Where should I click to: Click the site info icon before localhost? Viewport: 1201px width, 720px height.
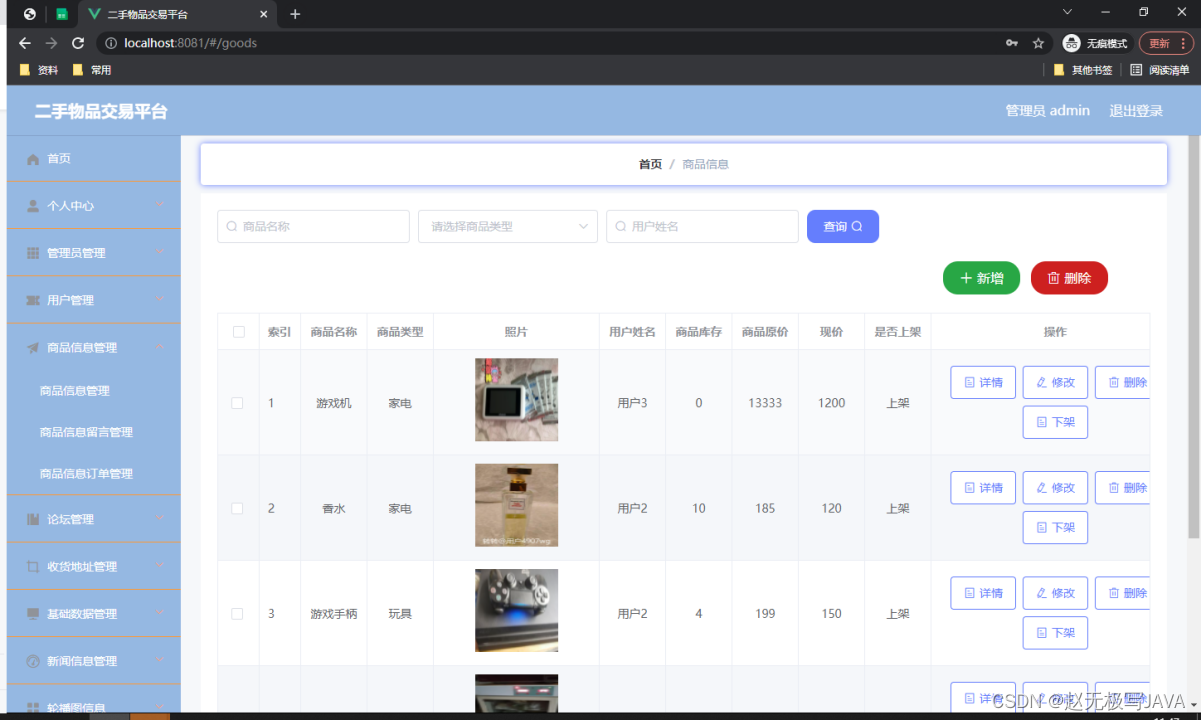pyautogui.click(x=110, y=43)
